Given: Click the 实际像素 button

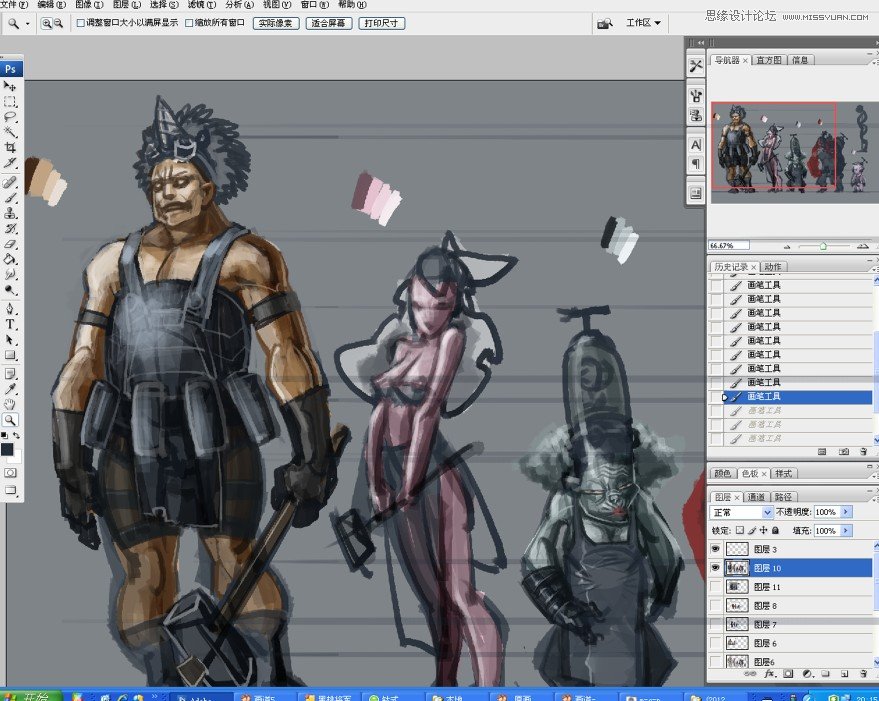Looking at the screenshot, I should point(276,24).
